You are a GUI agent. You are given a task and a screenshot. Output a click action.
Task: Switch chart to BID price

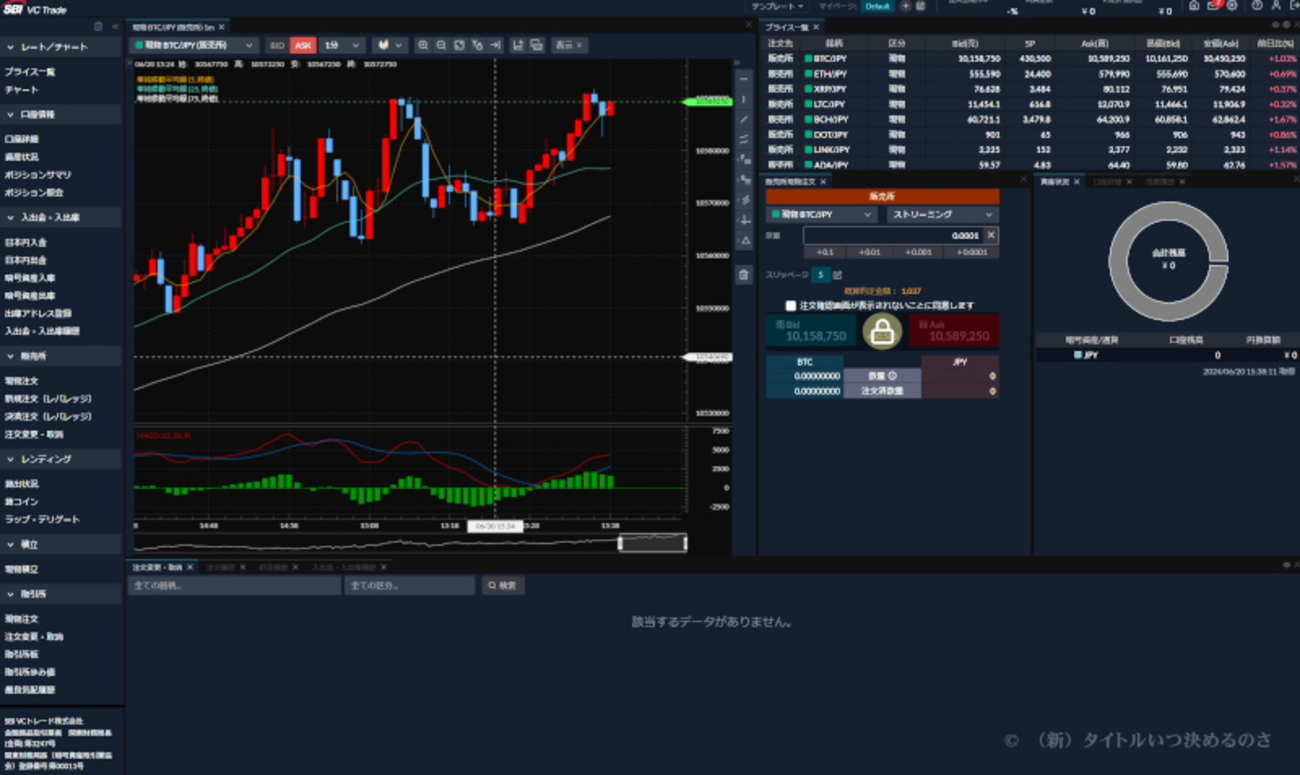click(277, 45)
